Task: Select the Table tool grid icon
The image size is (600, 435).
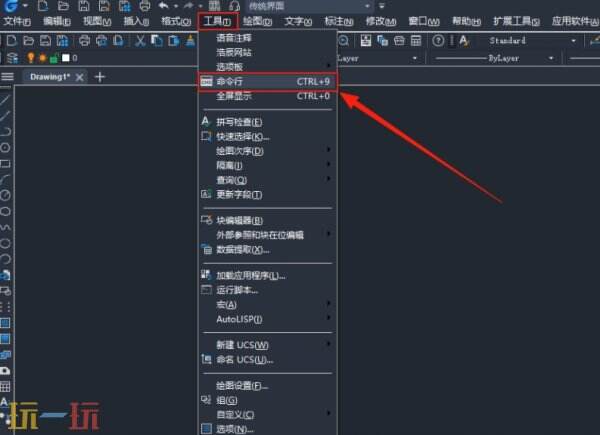Action: pos(5,386)
